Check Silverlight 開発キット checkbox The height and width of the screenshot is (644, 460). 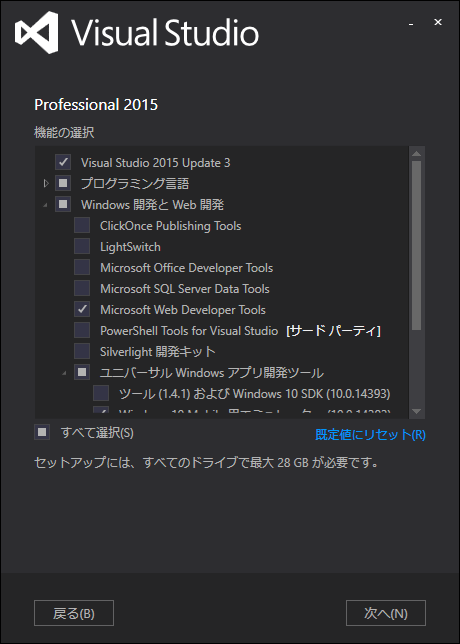(82, 352)
